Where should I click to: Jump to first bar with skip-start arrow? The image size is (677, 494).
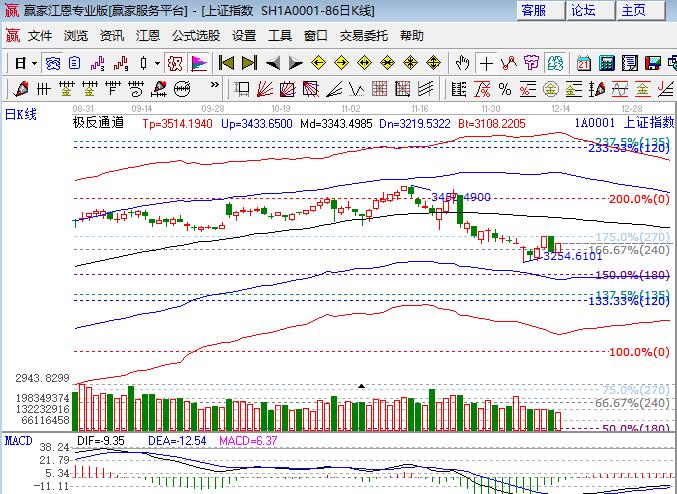pyautogui.click(x=227, y=63)
